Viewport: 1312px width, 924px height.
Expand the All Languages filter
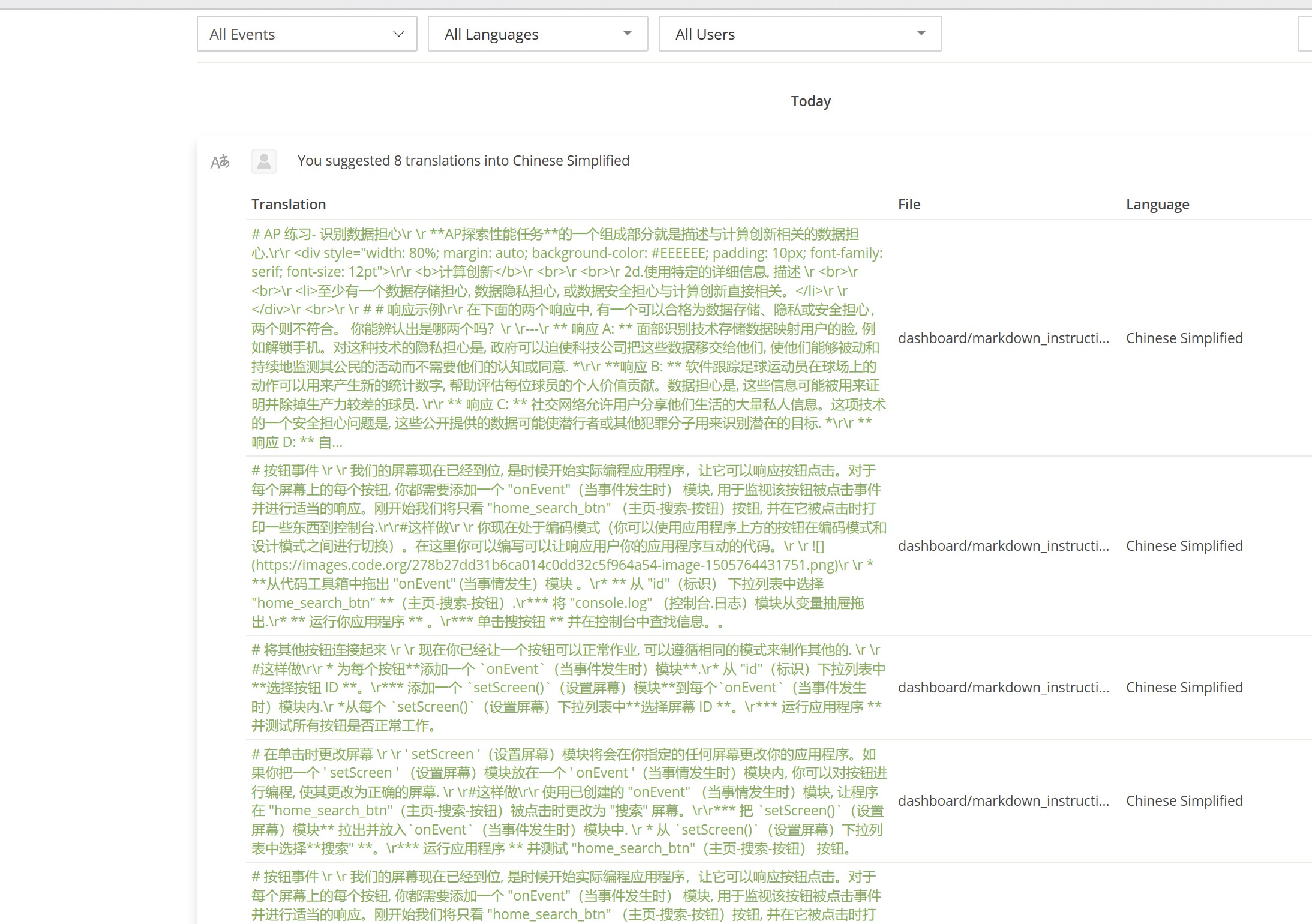click(538, 34)
